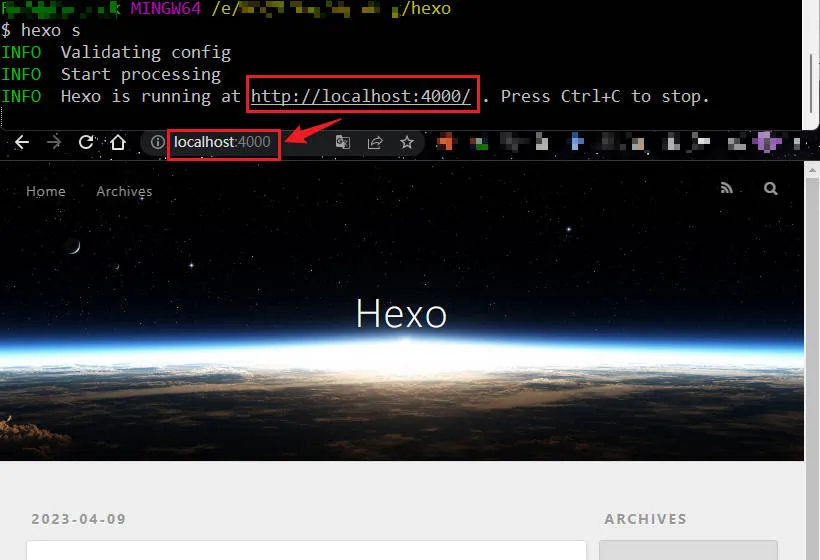Click the blue cross extension icon
The image size is (820, 560).
pos(577,142)
